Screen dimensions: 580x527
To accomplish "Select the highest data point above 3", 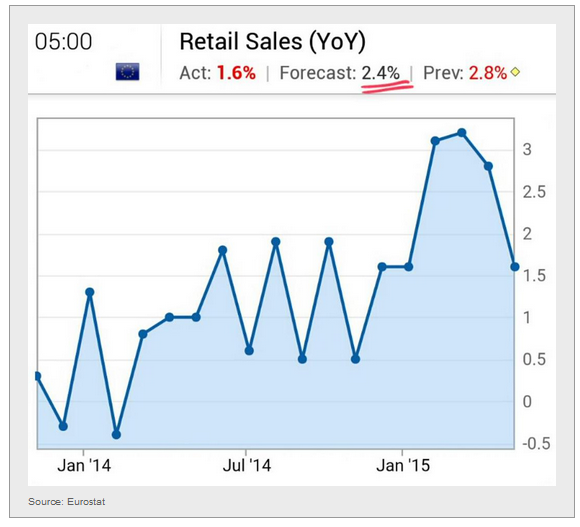I will point(462,133).
